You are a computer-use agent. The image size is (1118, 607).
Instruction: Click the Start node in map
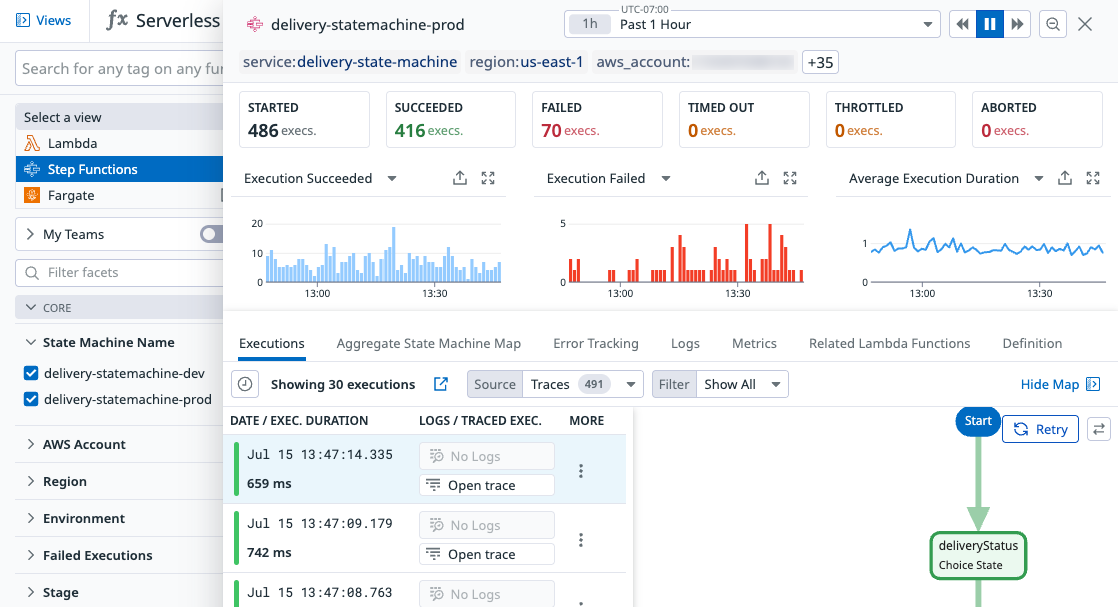(x=978, y=421)
